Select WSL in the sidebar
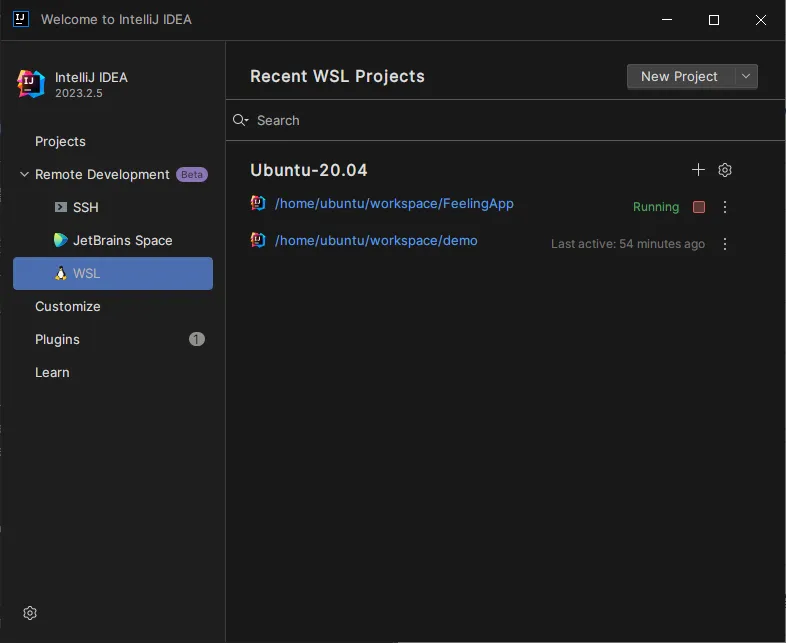This screenshot has height=643, width=786. click(x=113, y=274)
